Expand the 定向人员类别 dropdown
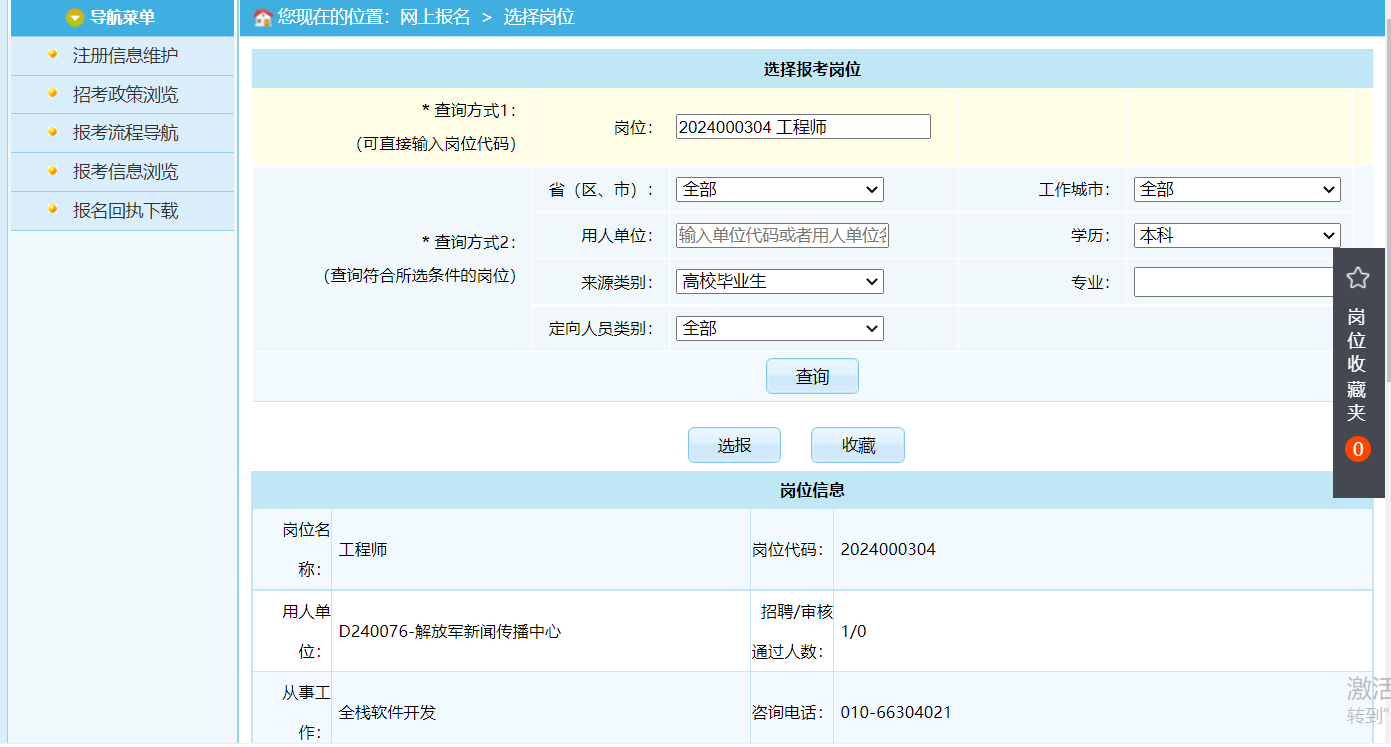Image resolution: width=1391 pixels, height=747 pixels. coord(779,328)
